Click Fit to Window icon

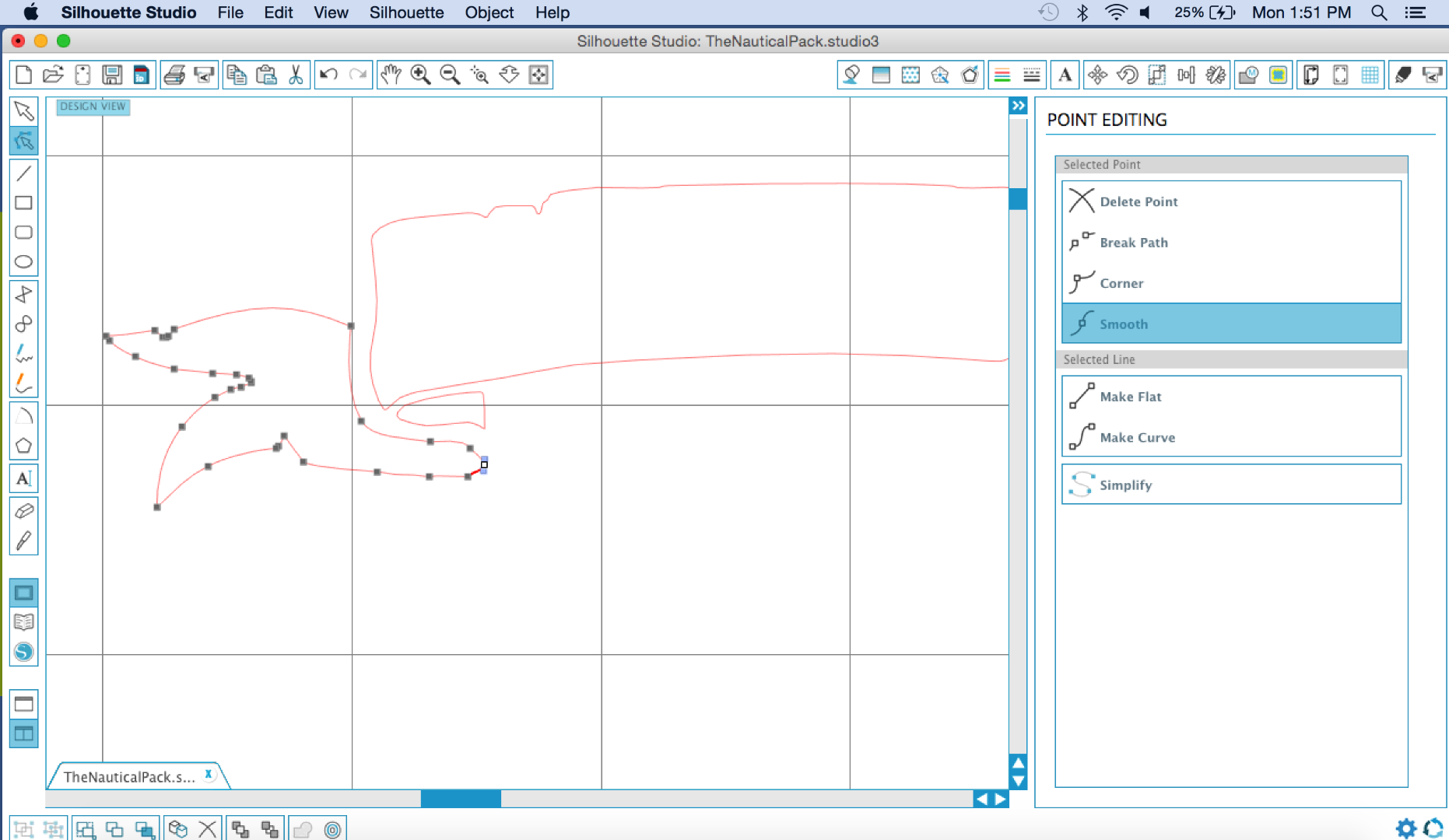click(x=539, y=75)
